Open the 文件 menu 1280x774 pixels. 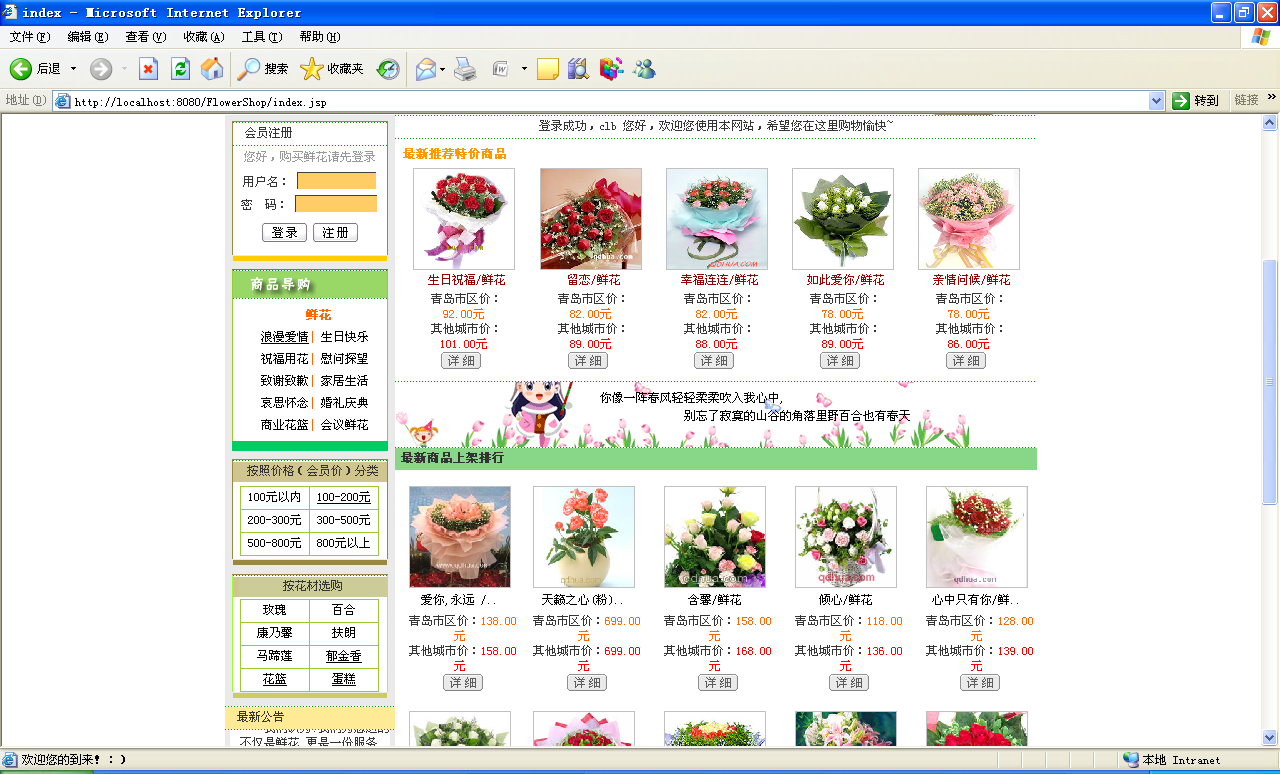click(x=30, y=37)
